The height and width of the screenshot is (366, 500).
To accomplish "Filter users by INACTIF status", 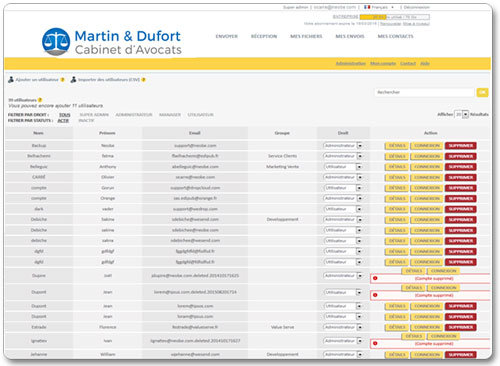I will pyautogui.click(x=86, y=121).
